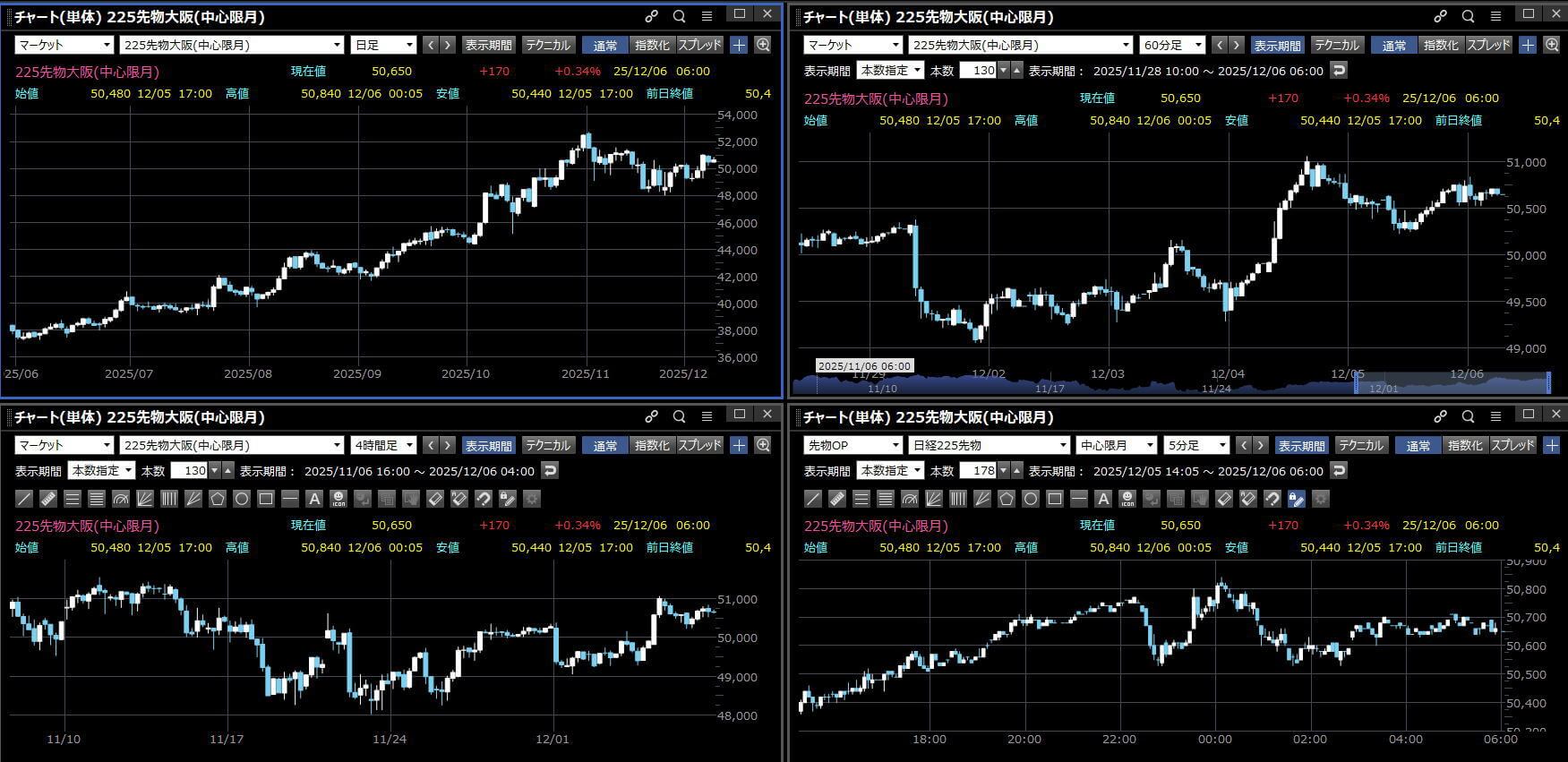Click the blue plus crosshair icon in 60分足 chart
Screen dimensions: 1568x762
[x=1528, y=45]
